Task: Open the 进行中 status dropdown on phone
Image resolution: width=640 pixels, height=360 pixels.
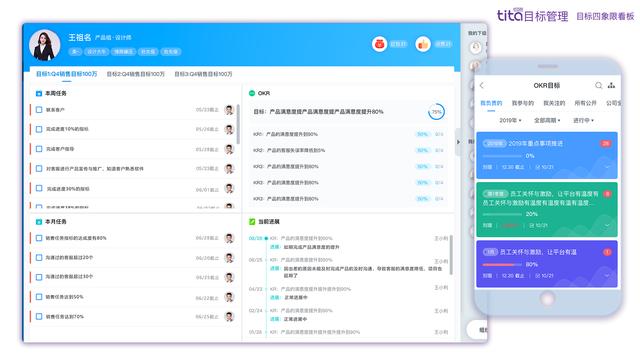Action: click(583, 120)
